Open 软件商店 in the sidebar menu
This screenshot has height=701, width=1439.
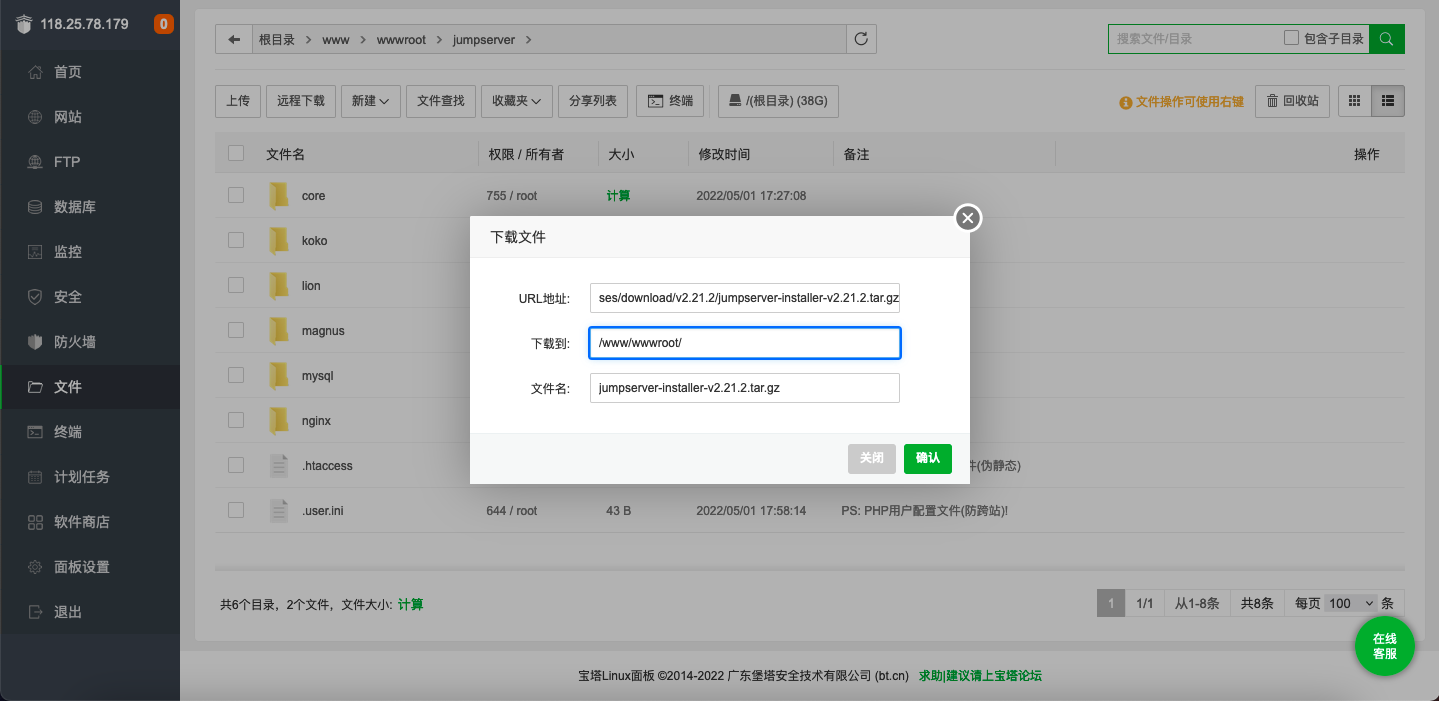(90, 522)
